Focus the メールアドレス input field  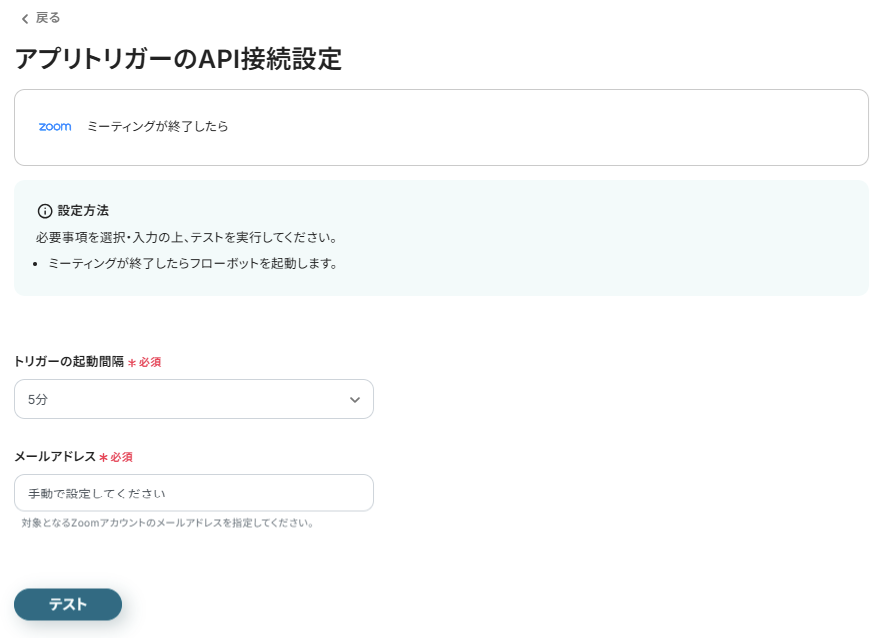point(193,493)
